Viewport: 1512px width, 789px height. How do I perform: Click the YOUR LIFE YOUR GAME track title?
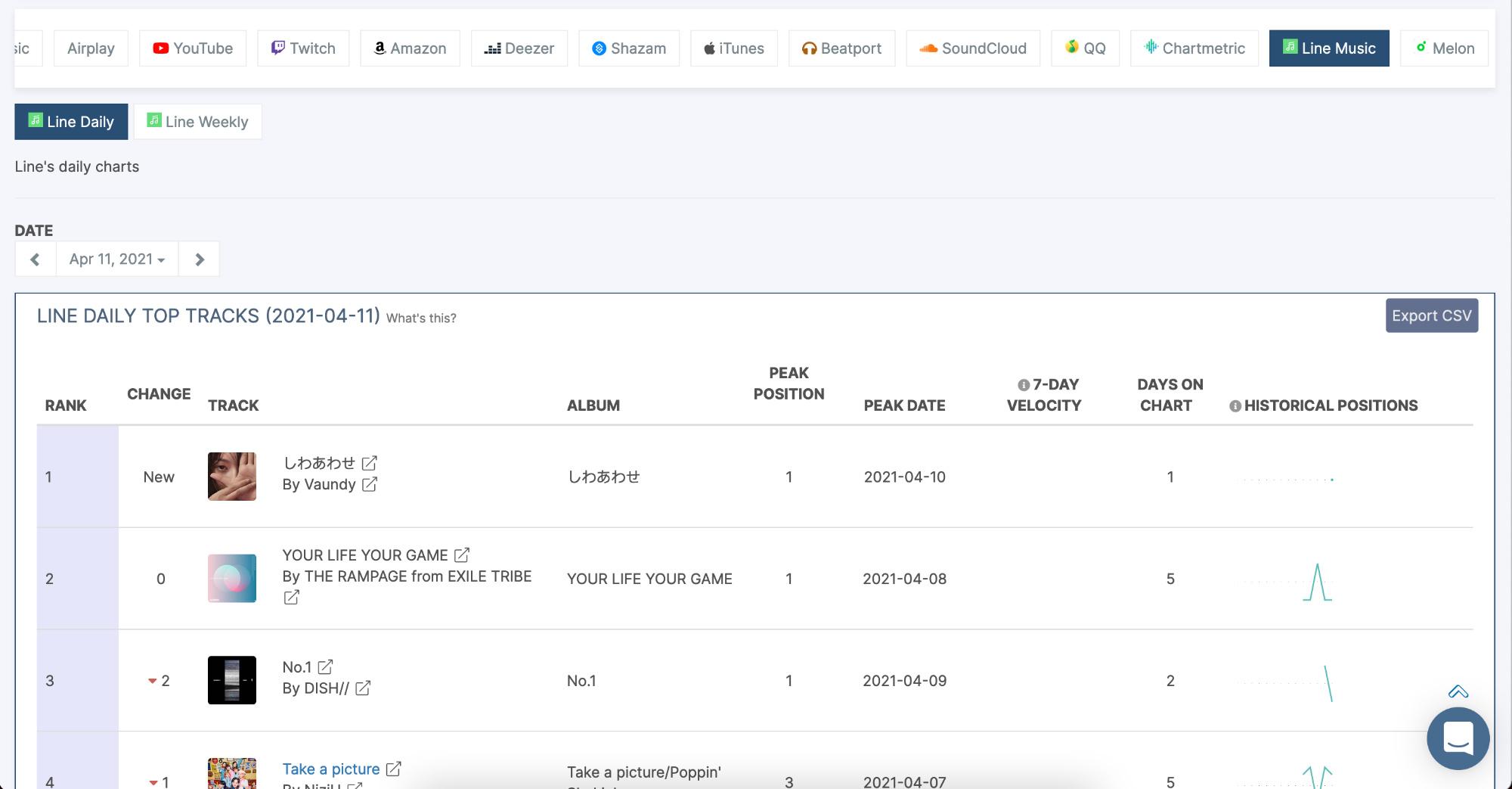pyautogui.click(x=365, y=555)
